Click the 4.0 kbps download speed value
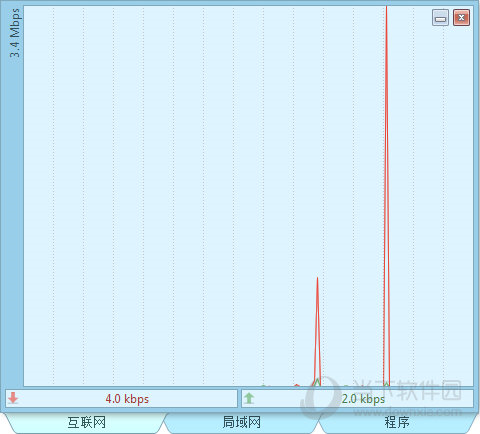This screenshot has height=434, width=480. (127, 399)
